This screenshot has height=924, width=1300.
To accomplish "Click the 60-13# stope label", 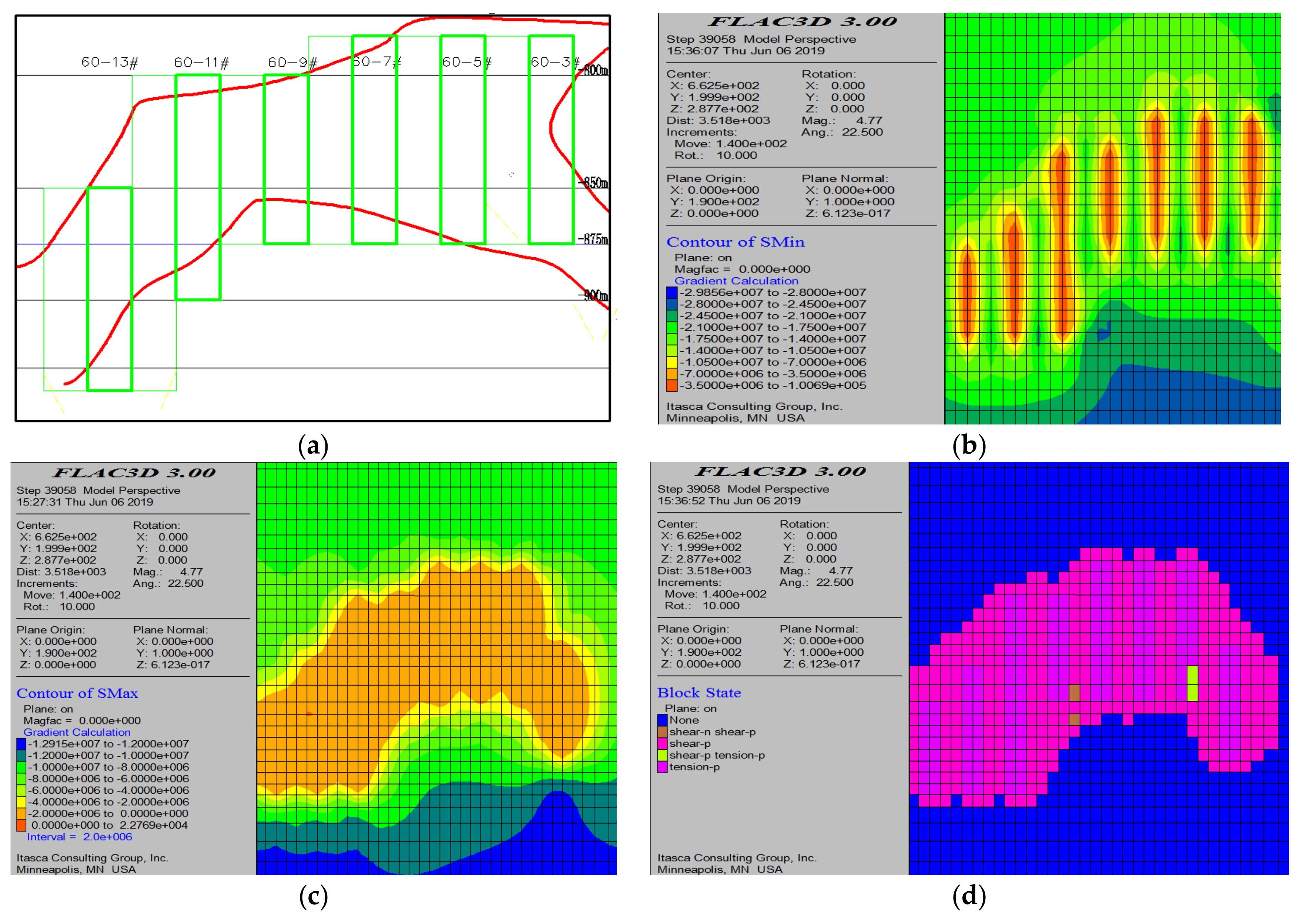I will click(109, 62).
